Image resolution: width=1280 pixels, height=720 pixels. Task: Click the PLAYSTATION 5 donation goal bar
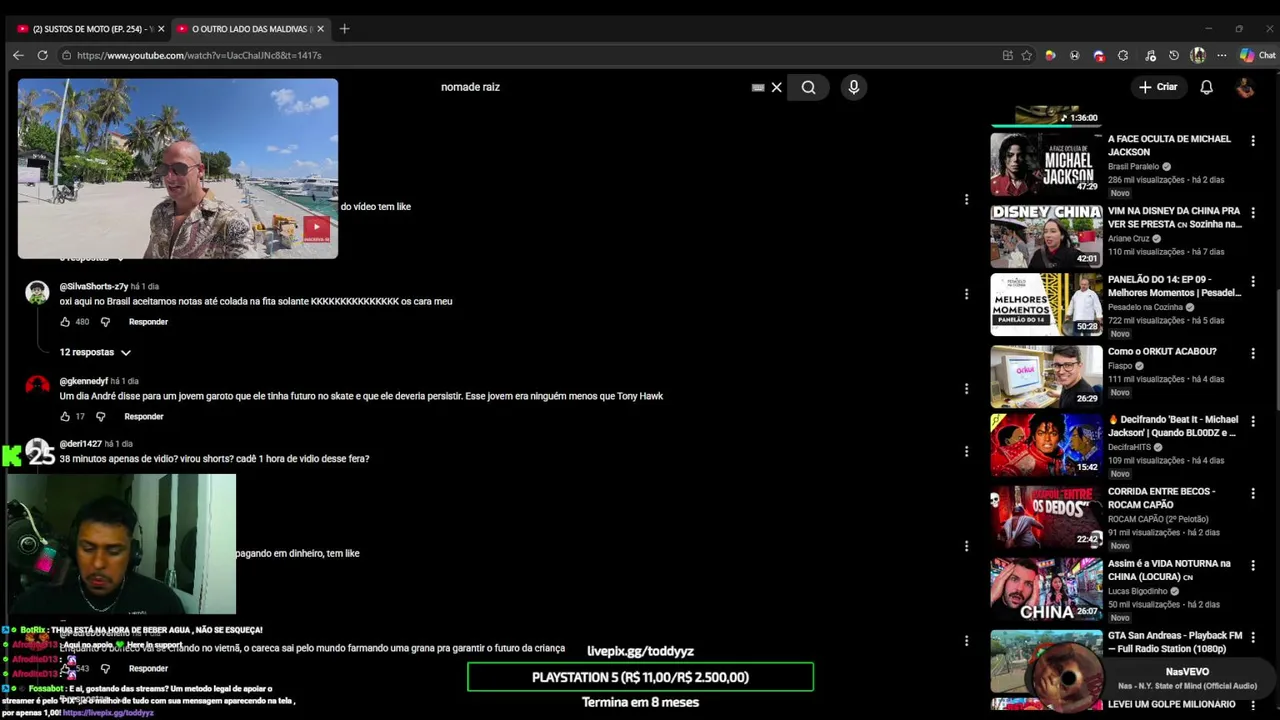(640, 677)
